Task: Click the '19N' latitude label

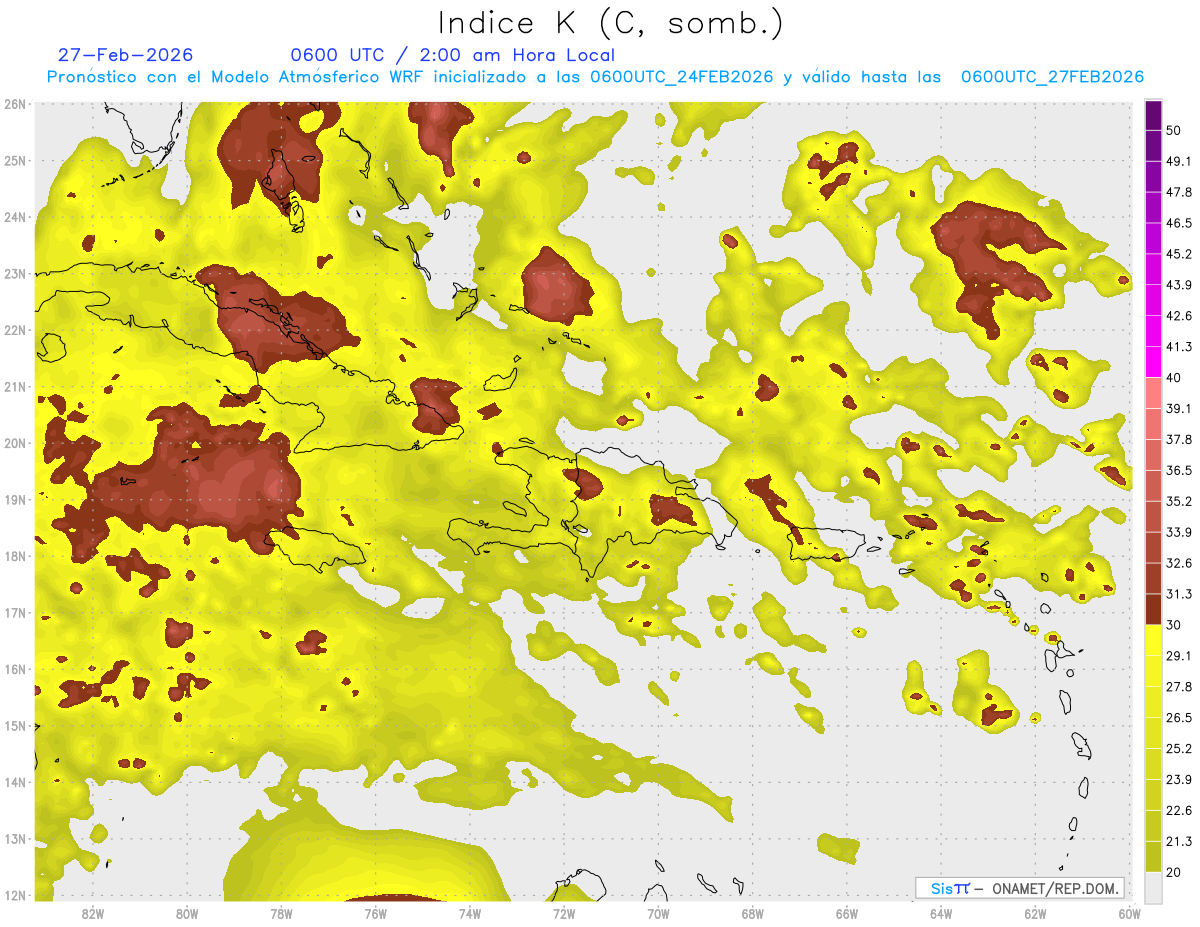Action: tap(15, 499)
